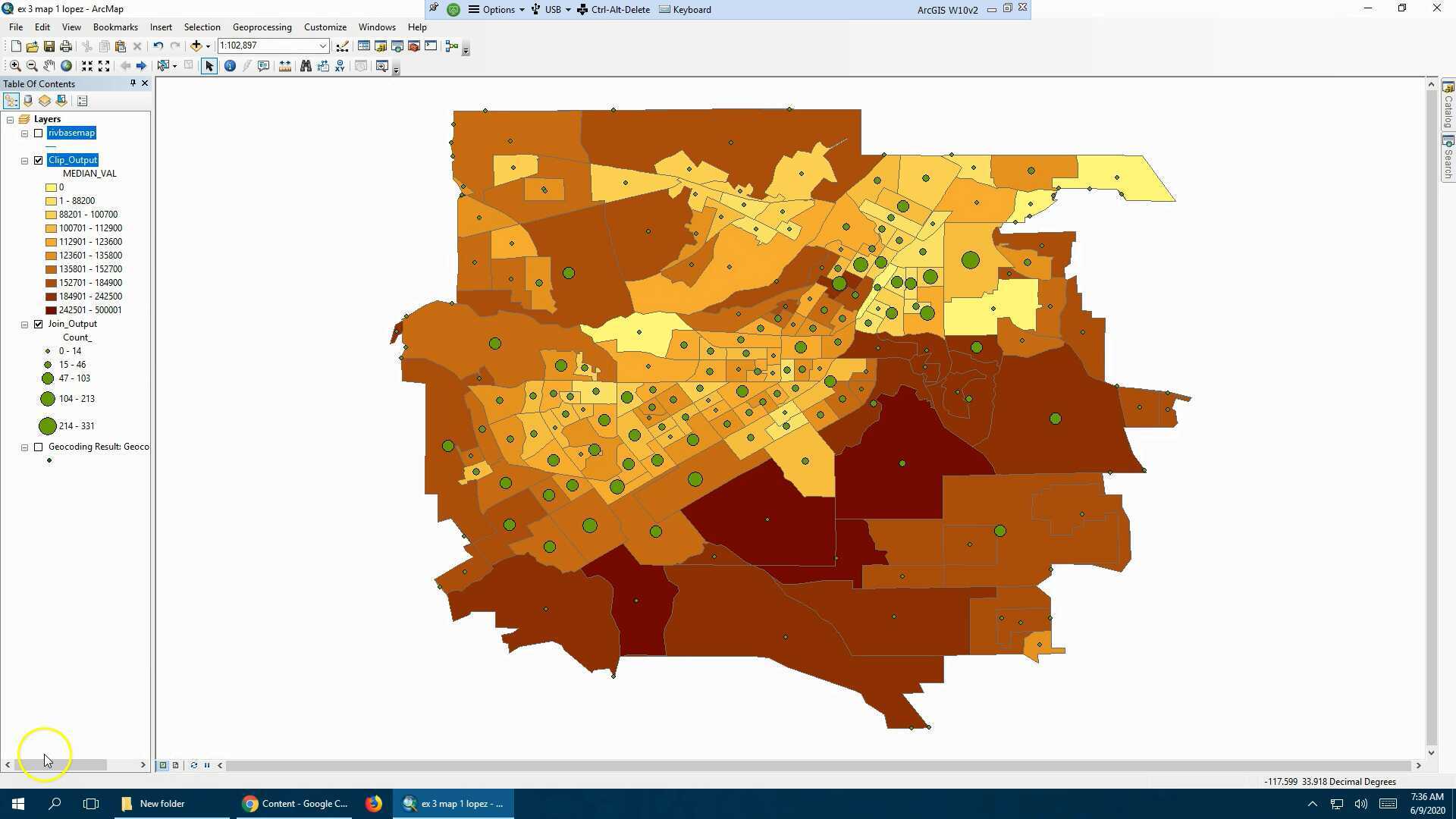Select the Identify tool

230,66
